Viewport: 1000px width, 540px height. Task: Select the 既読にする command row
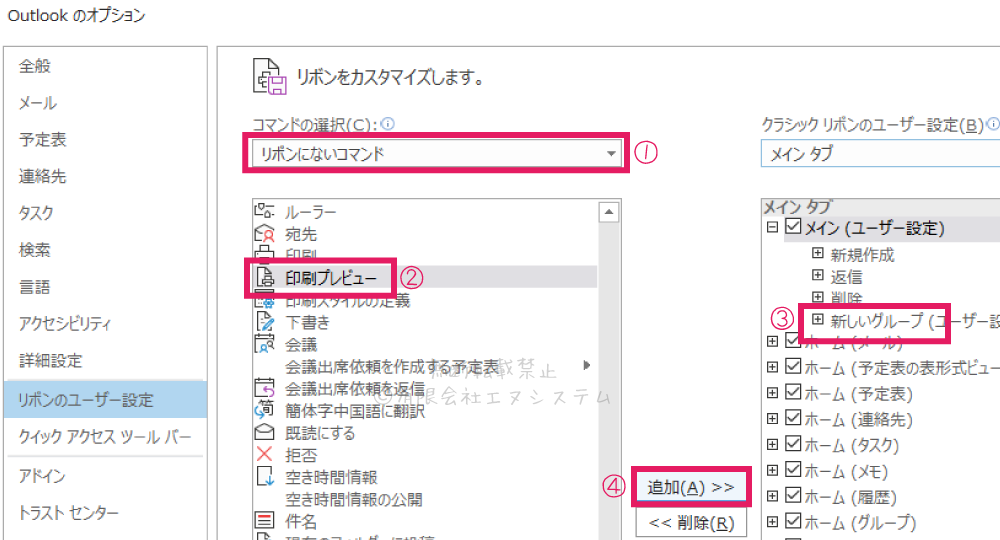coord(425,433)
